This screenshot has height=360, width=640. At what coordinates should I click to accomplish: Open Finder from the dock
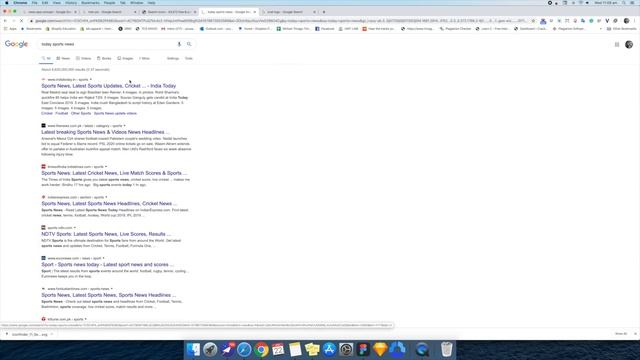pos(193,350)
